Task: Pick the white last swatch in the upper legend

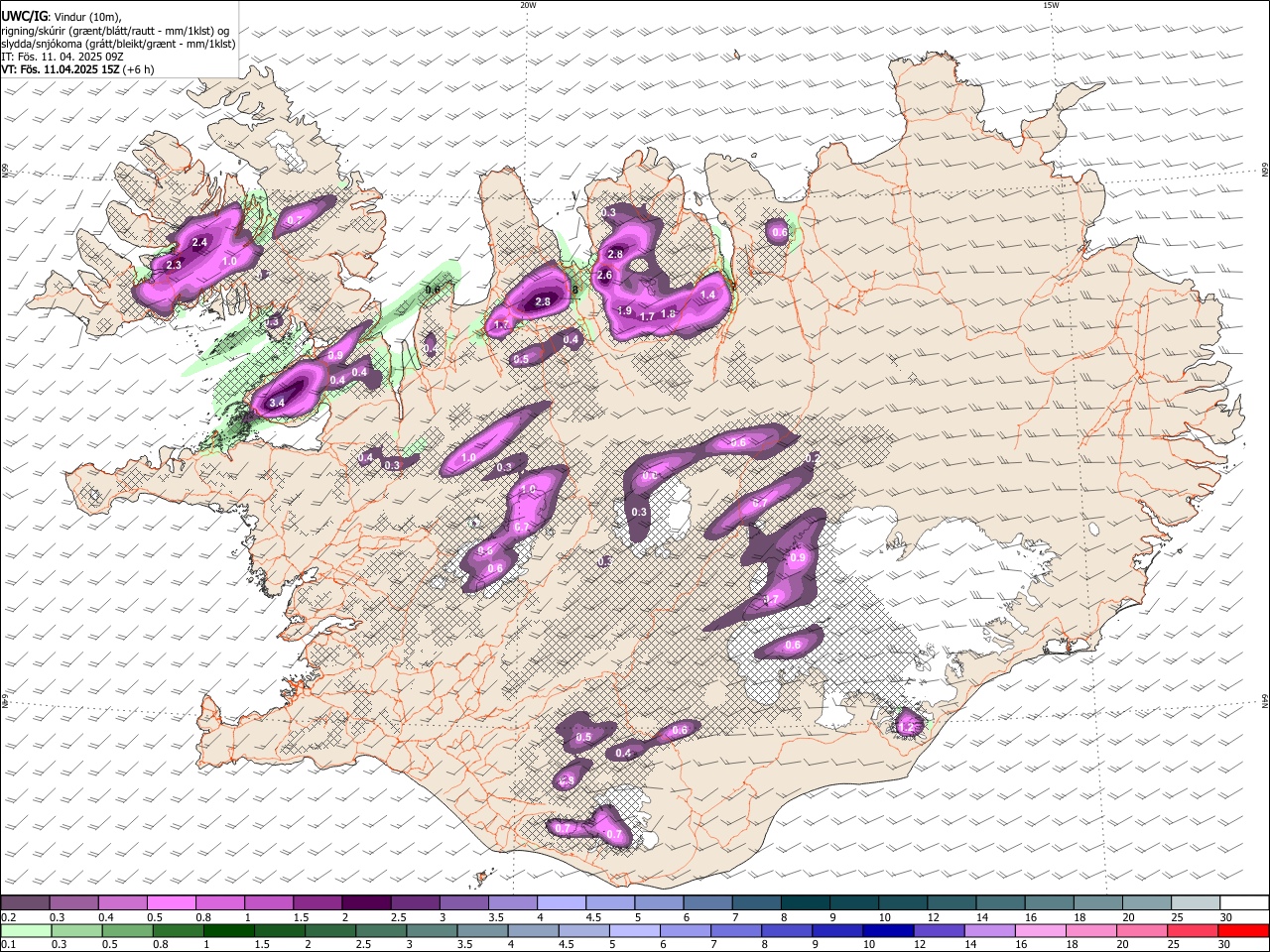Action: 1243,903
